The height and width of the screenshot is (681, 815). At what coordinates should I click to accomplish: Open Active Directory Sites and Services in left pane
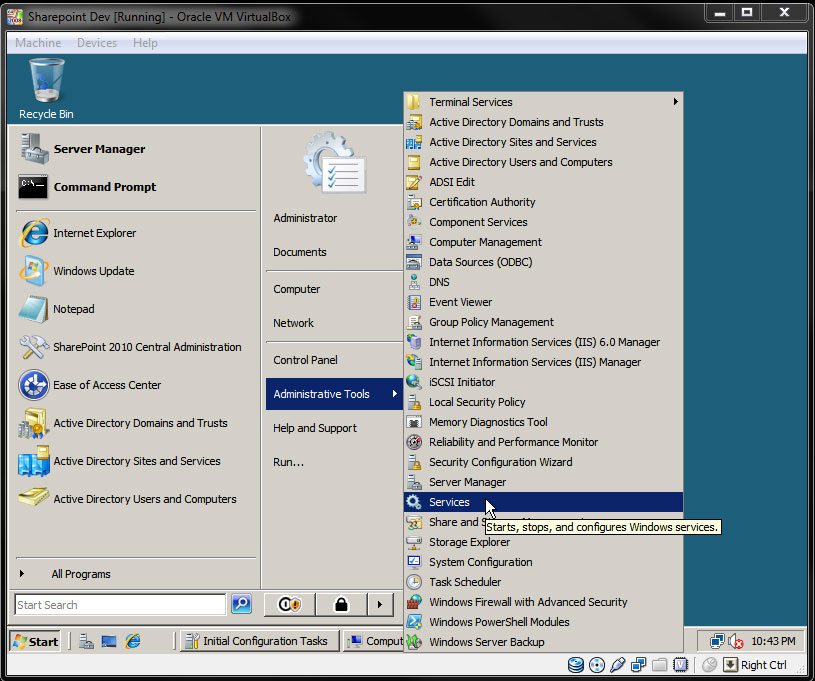coord(136,461)
